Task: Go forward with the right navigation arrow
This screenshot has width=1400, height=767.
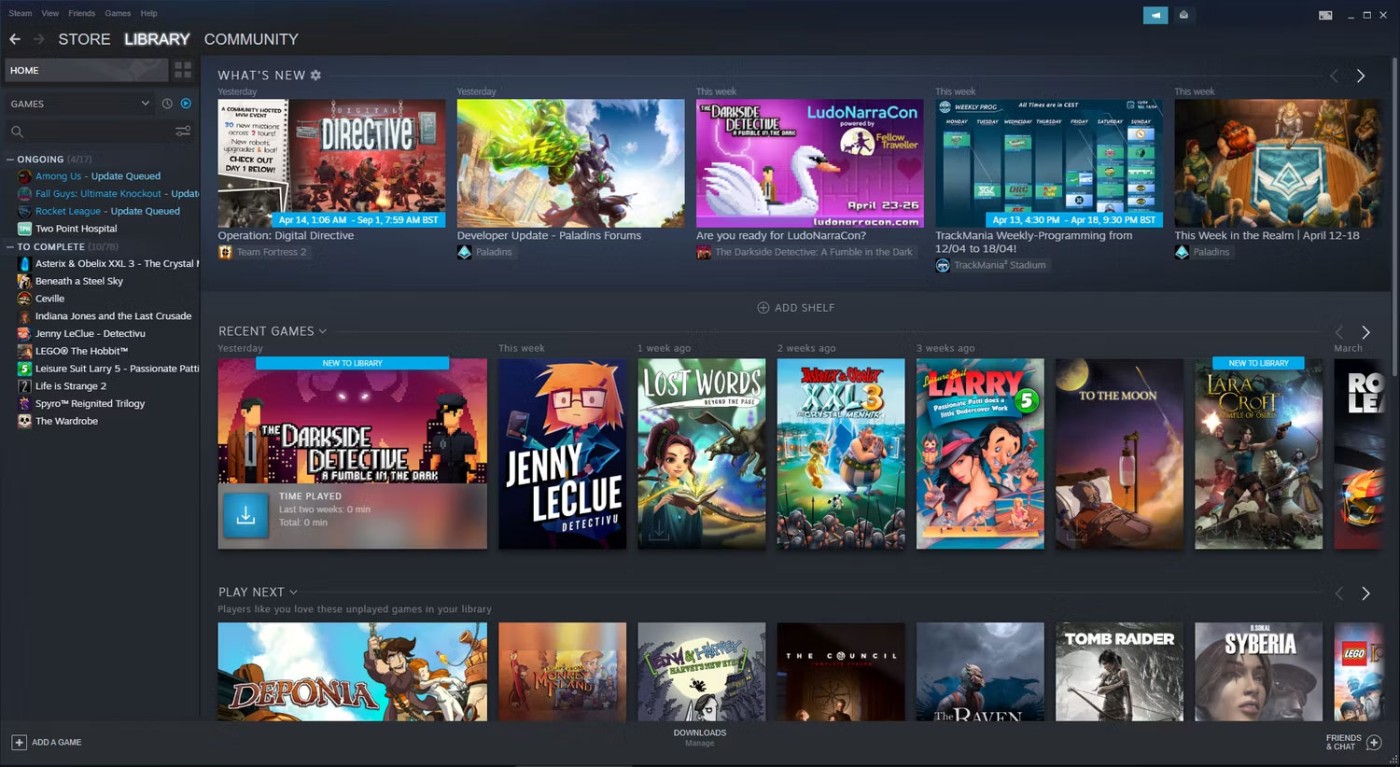Action: point(39,39)
